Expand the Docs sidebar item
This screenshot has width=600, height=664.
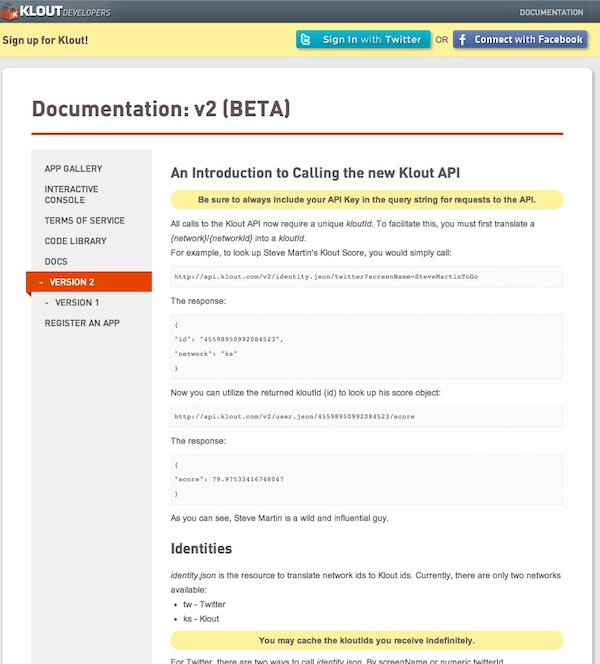click(x=56, y=262)
